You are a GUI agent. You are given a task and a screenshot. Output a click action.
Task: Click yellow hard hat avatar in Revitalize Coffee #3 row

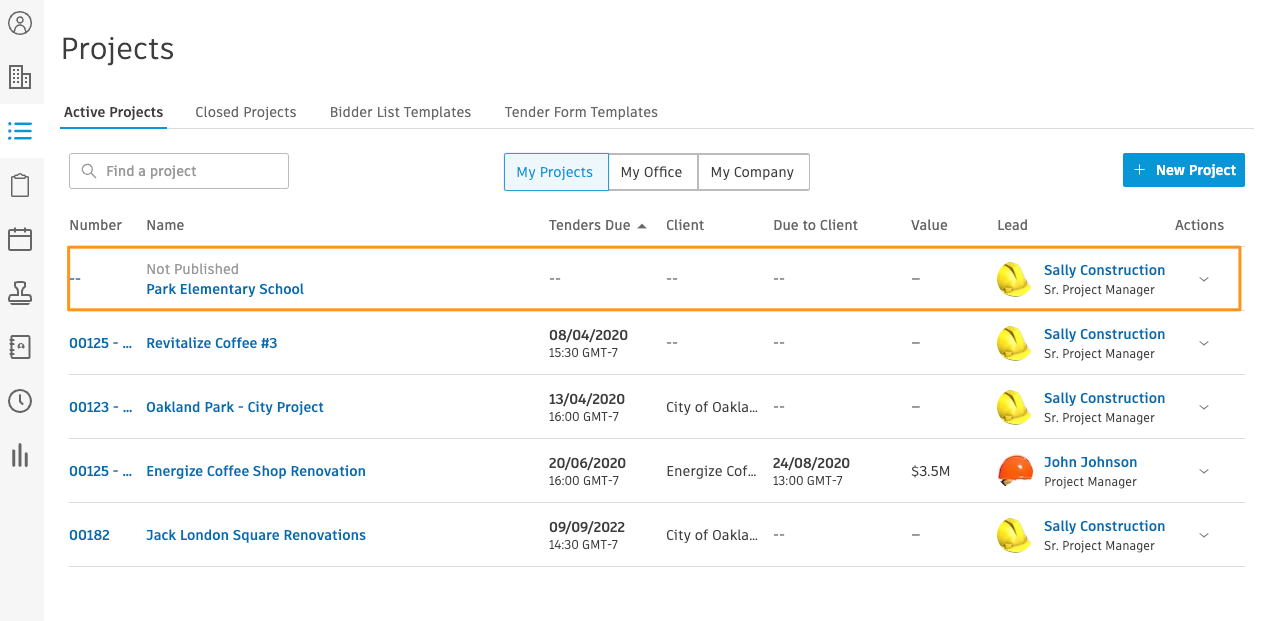point(1014,343)
